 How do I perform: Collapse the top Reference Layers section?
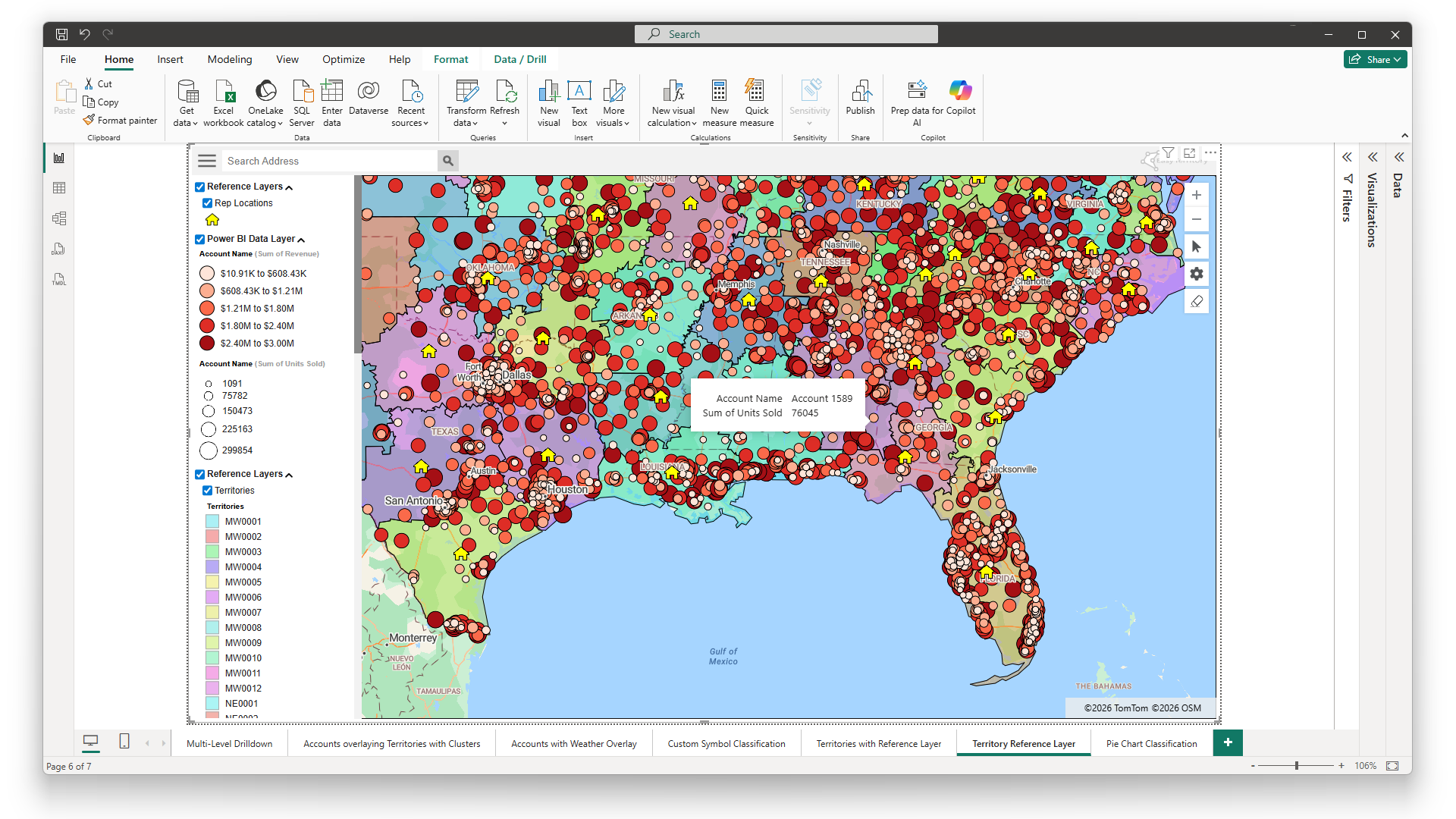click(x=289, y=187)
